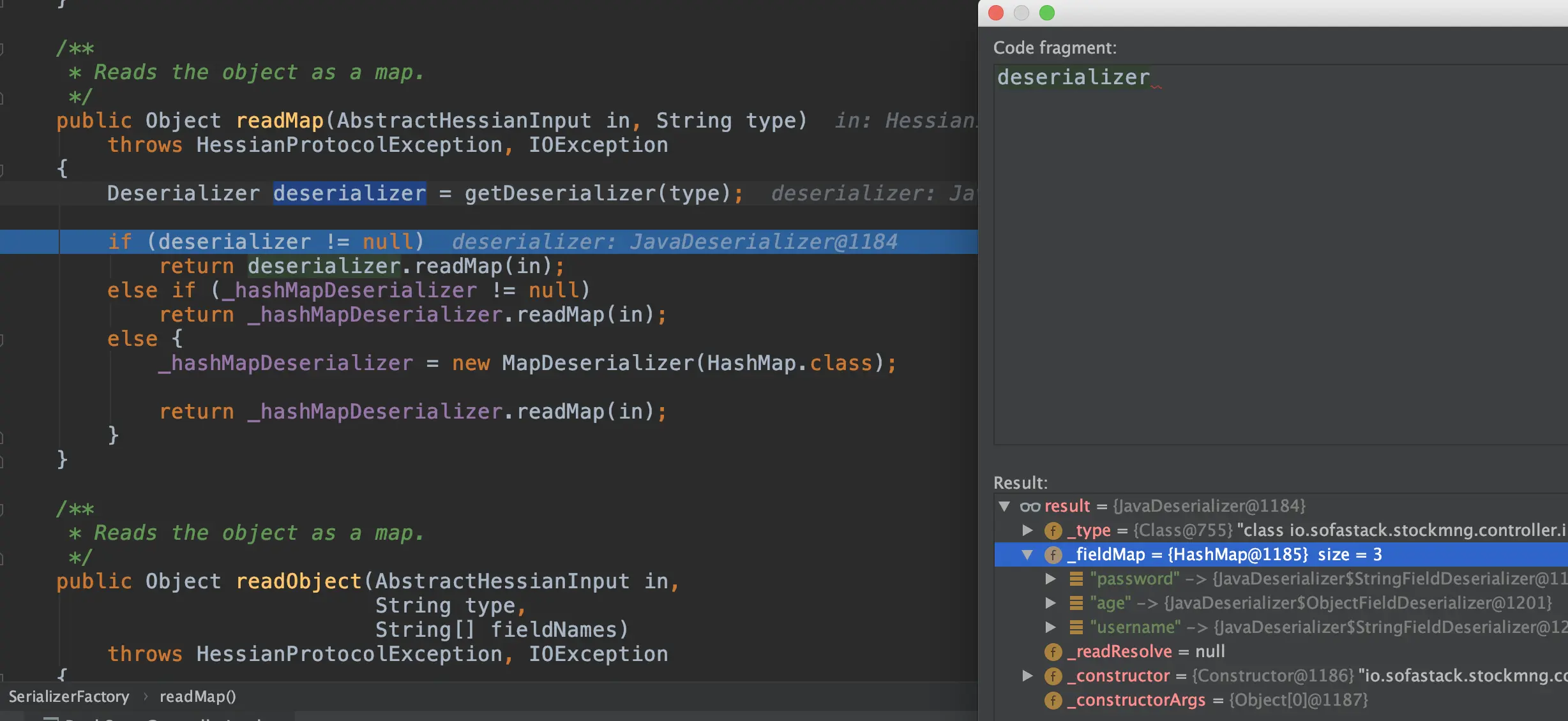1568x721 pixels.
Task: Click the glasses watch icon beside result
Action: (x=1030, y=507)
